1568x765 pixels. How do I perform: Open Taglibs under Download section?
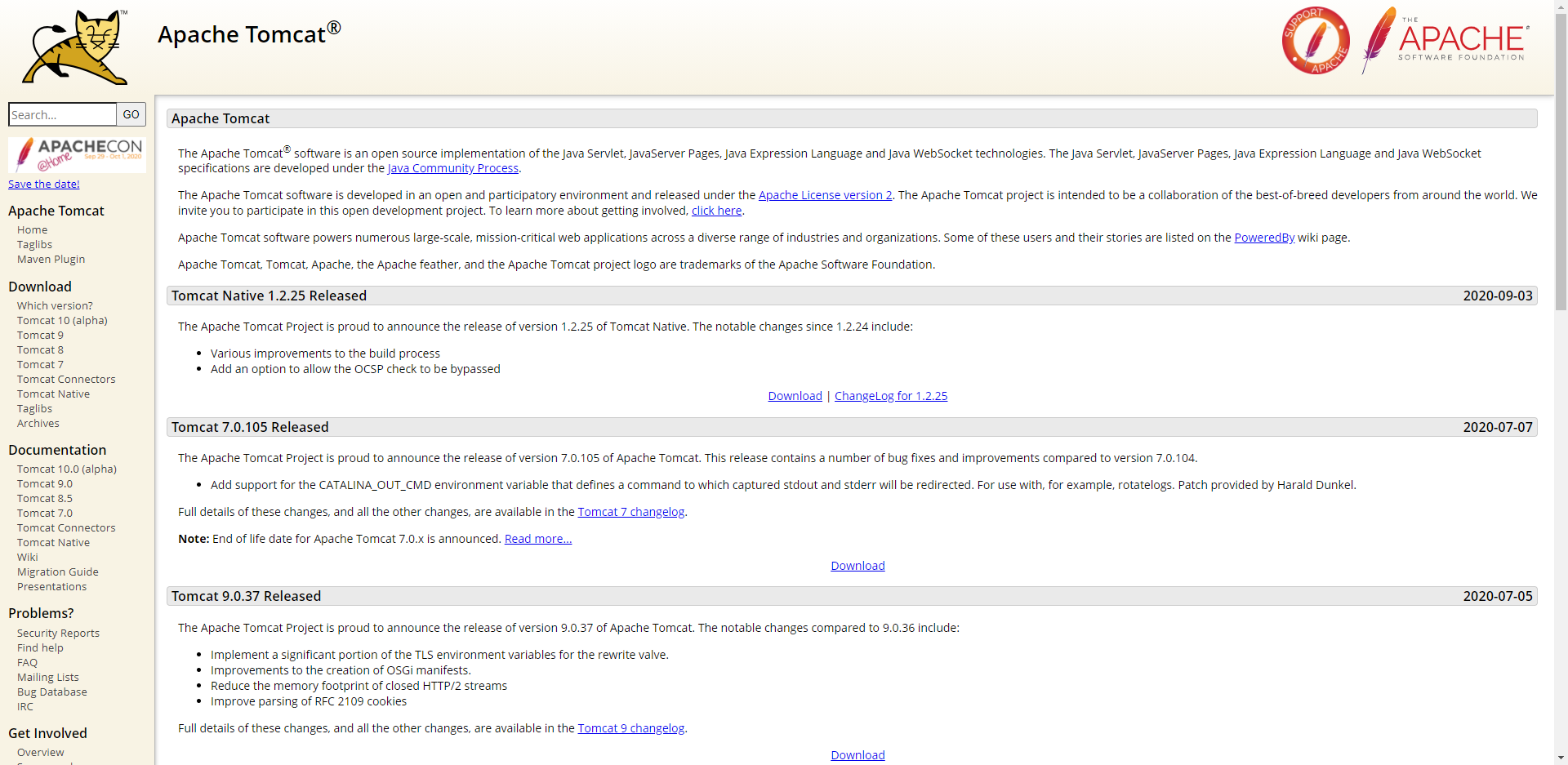34,409
